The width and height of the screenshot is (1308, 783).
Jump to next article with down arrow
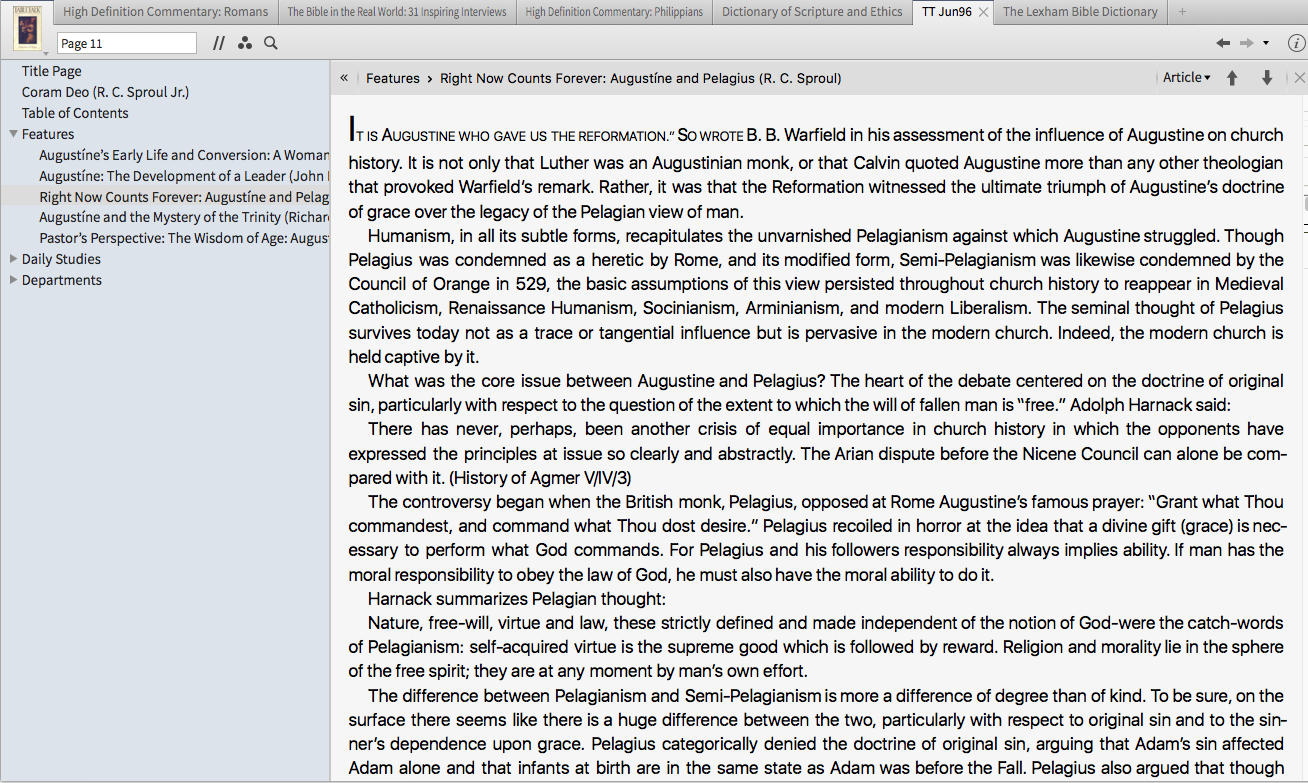click(1266, 78)
